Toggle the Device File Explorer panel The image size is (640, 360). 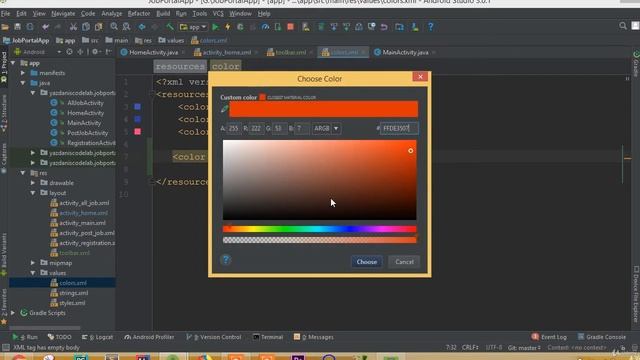[x=636, y=295]
